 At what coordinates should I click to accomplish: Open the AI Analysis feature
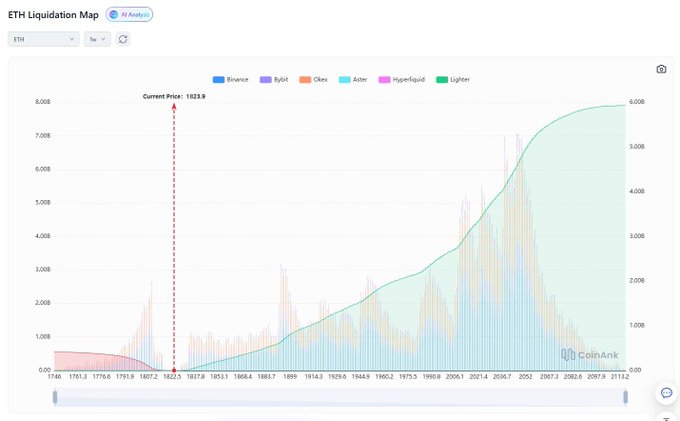click(x=129, y=14)
